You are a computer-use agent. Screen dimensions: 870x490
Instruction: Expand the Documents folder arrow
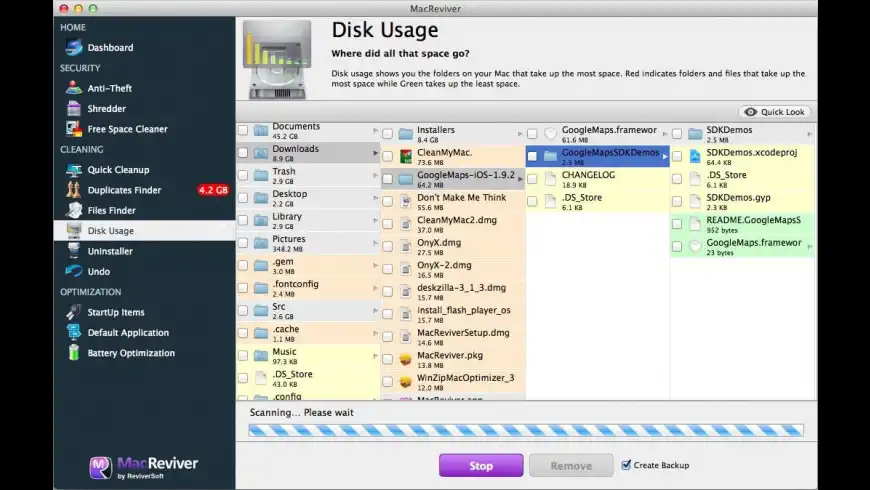tap(376, 131)
